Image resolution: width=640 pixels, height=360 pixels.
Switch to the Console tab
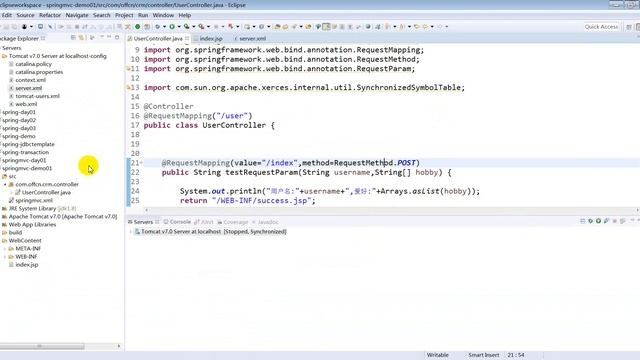pos(177,222)
